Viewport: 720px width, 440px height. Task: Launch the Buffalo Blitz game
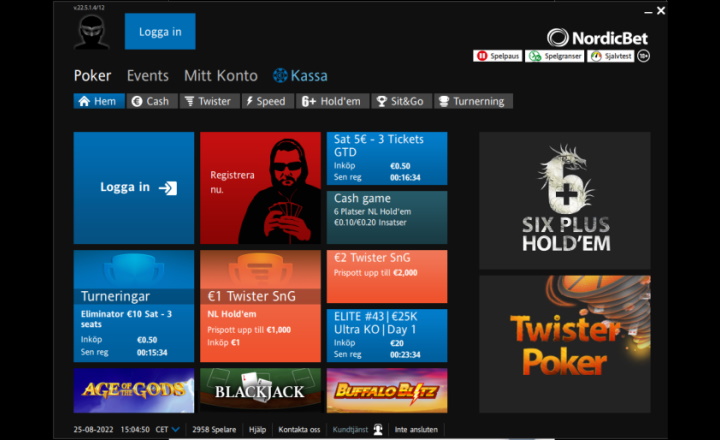coord(387,390)
